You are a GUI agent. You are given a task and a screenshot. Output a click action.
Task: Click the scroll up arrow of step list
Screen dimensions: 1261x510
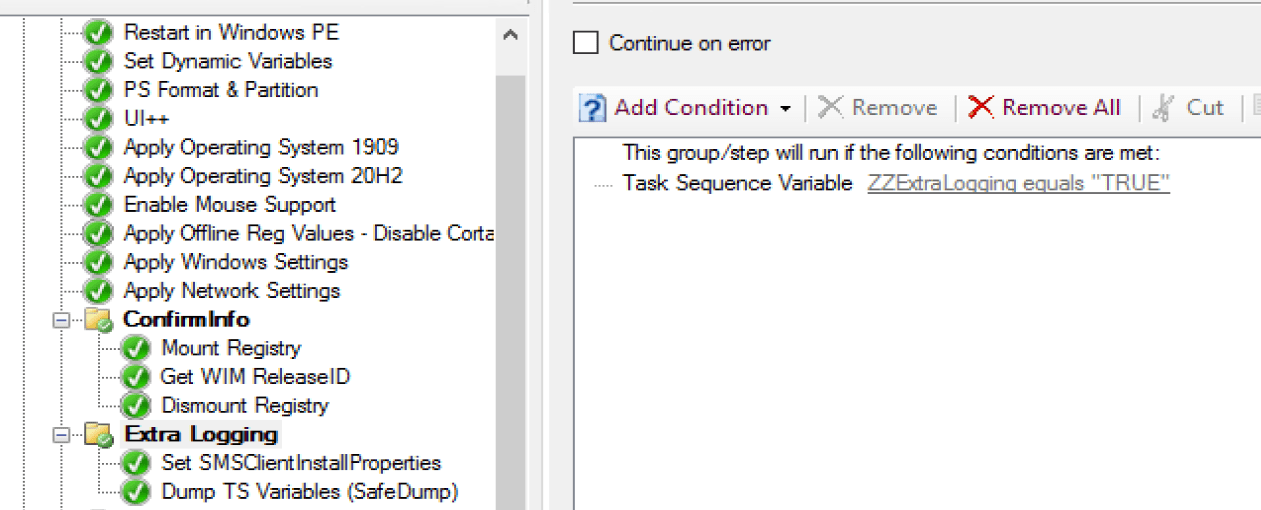[510, 35]
